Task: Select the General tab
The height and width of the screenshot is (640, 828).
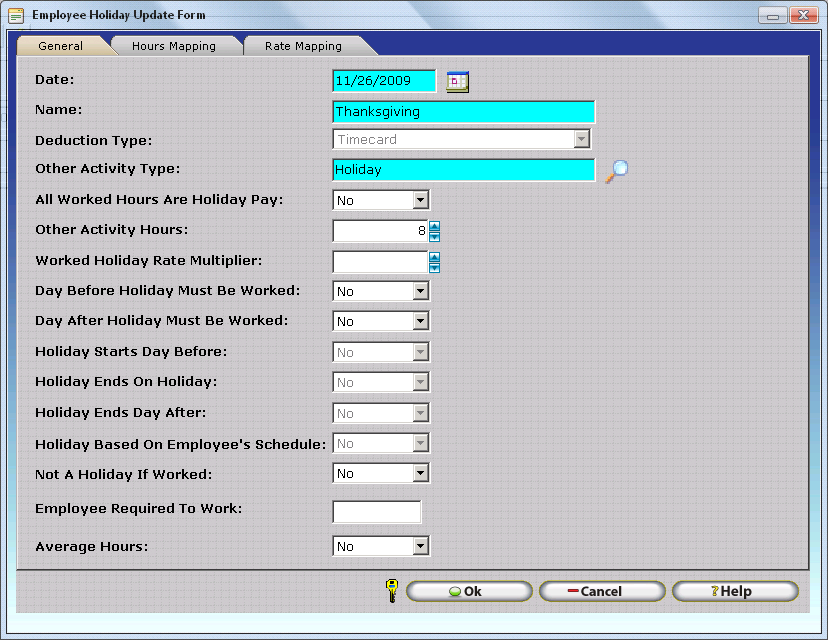Action: coord(61,46)
